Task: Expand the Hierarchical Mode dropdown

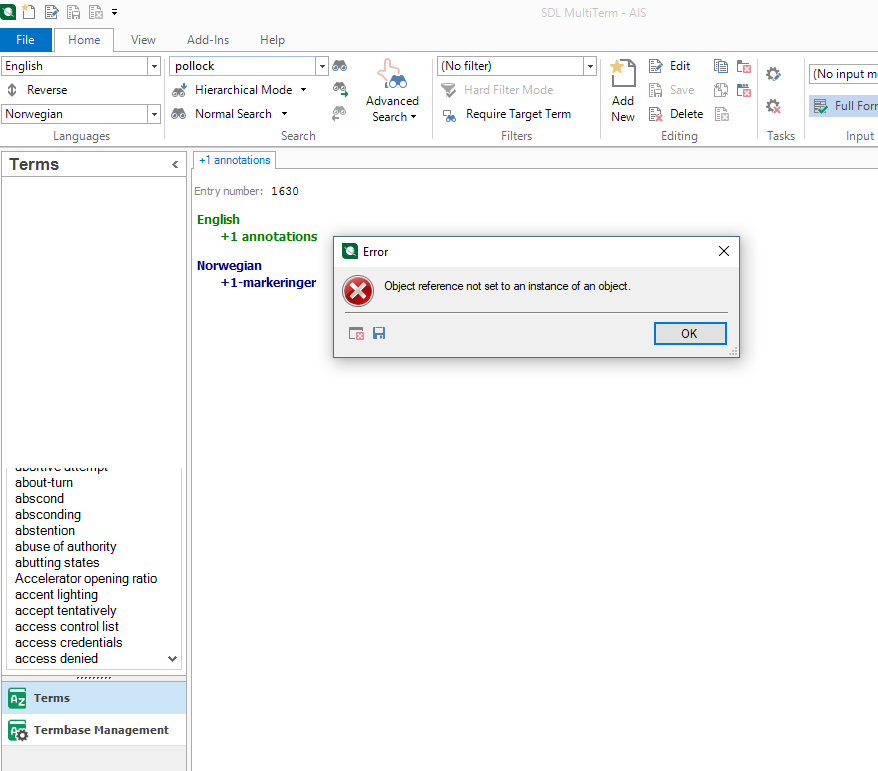Action: coord(303,90)
